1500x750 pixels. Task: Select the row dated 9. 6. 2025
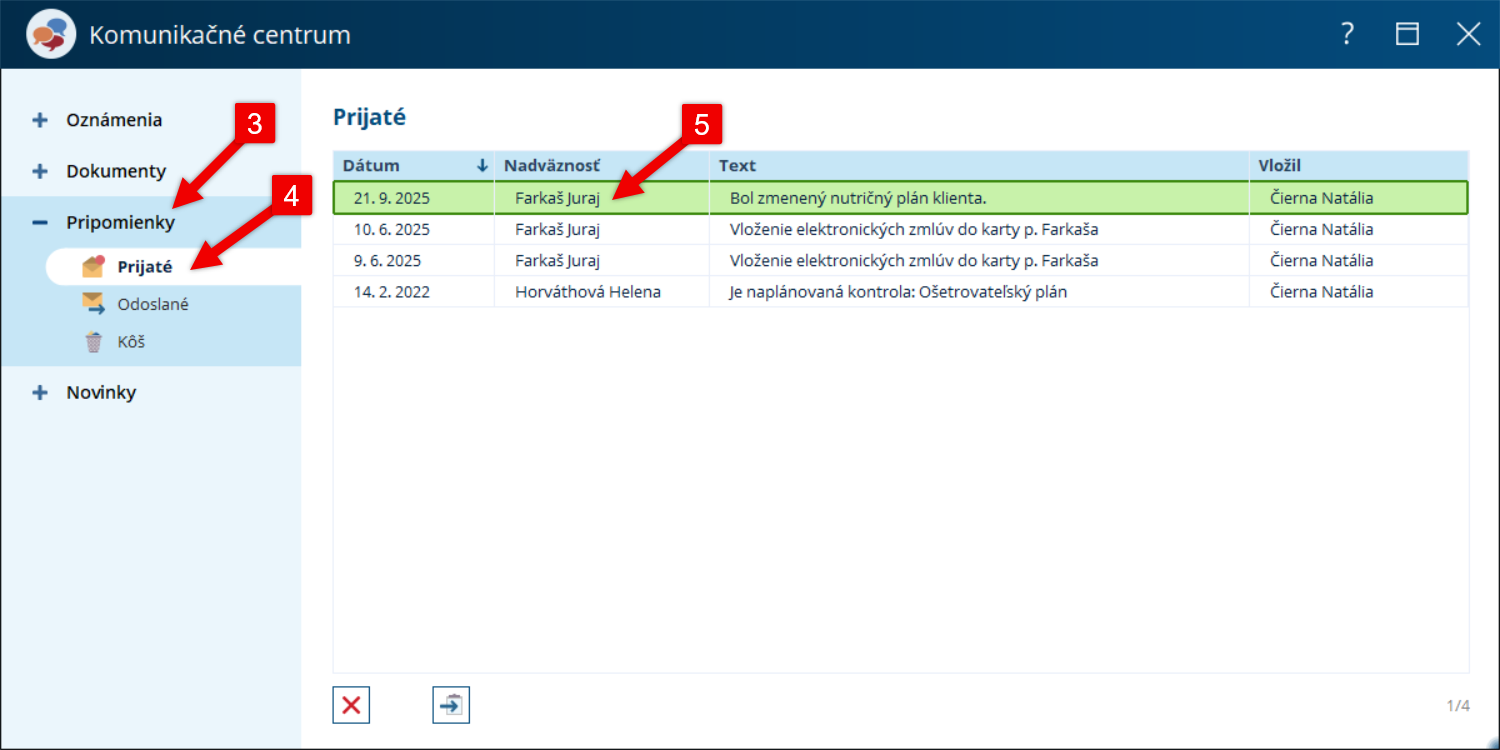coord(900,261)
